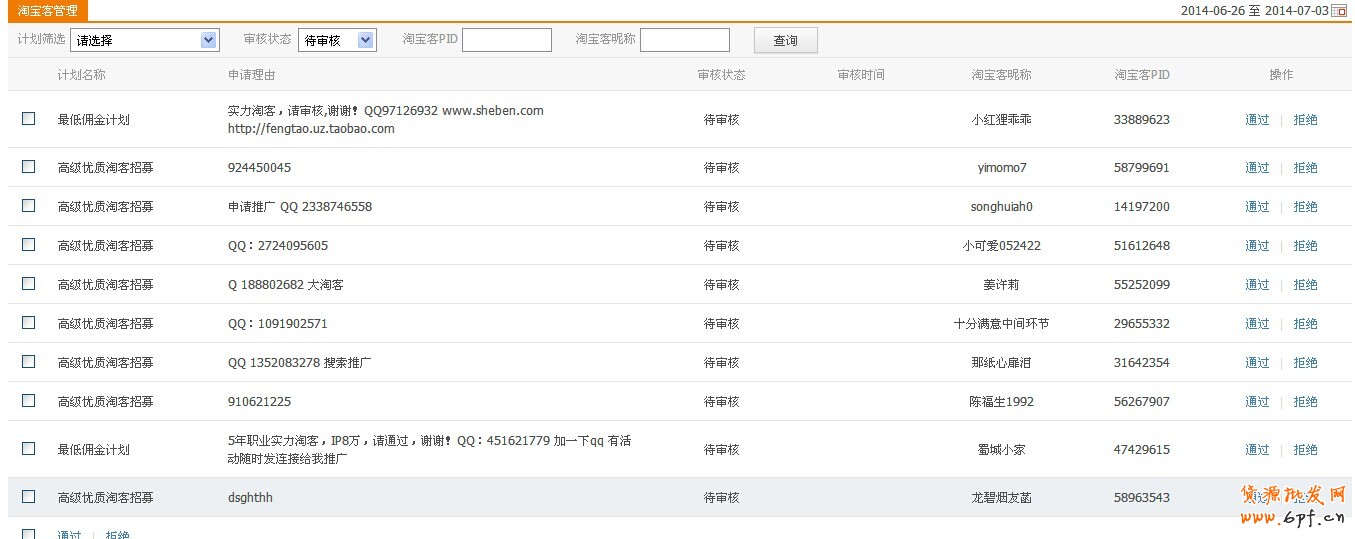Click 通过 for 陈福生1992

tap(1257, 402)
